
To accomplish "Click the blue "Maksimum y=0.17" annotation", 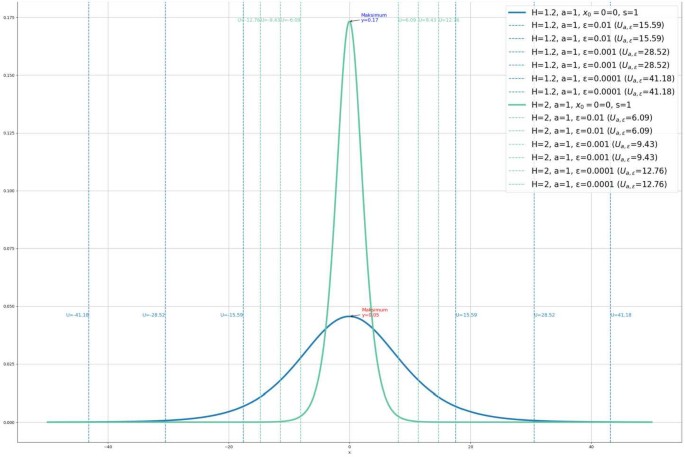I will [x=374, y=18].
